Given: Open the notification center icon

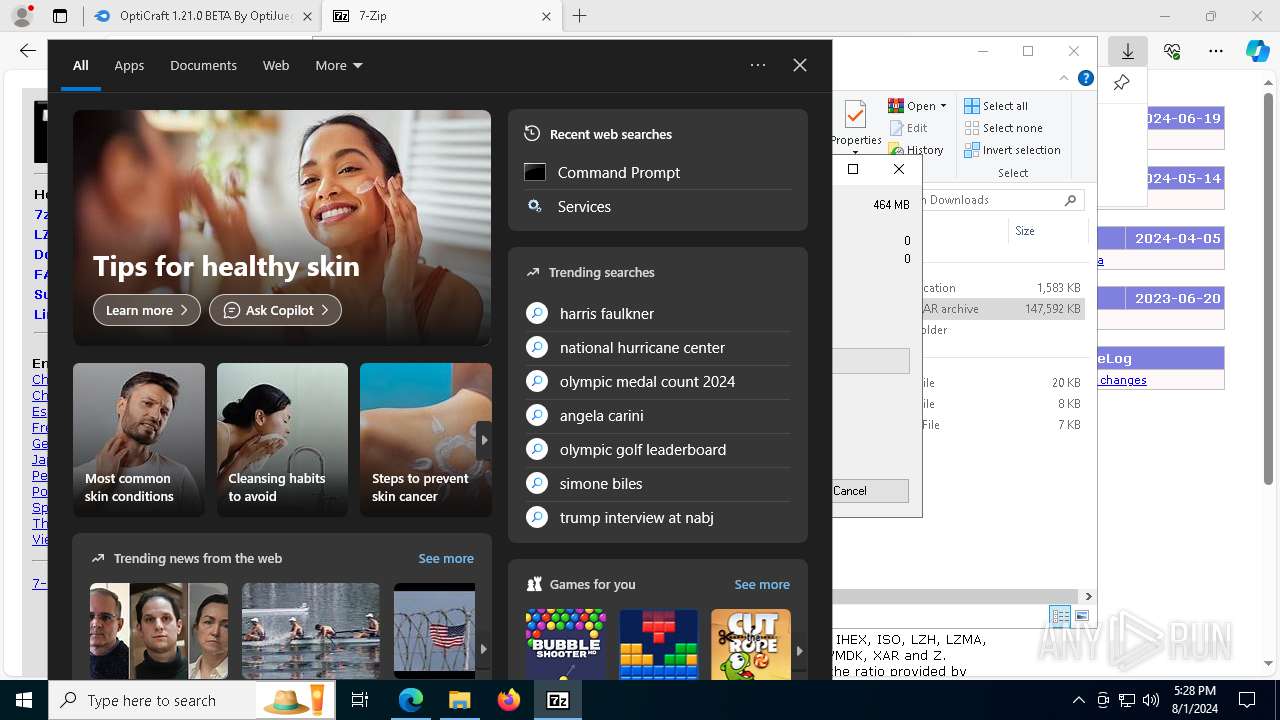Looking at the screenshot, I should pyautogui.click(x=1247, y=700).
